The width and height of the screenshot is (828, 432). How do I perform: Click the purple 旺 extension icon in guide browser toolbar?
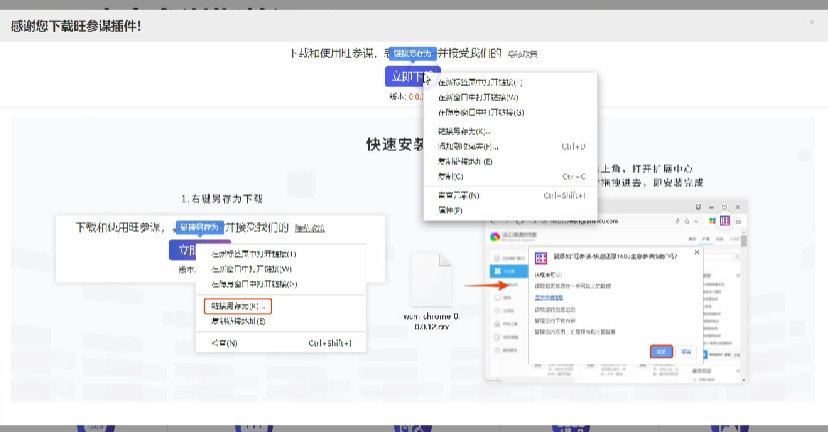click(x=724, y=221)
